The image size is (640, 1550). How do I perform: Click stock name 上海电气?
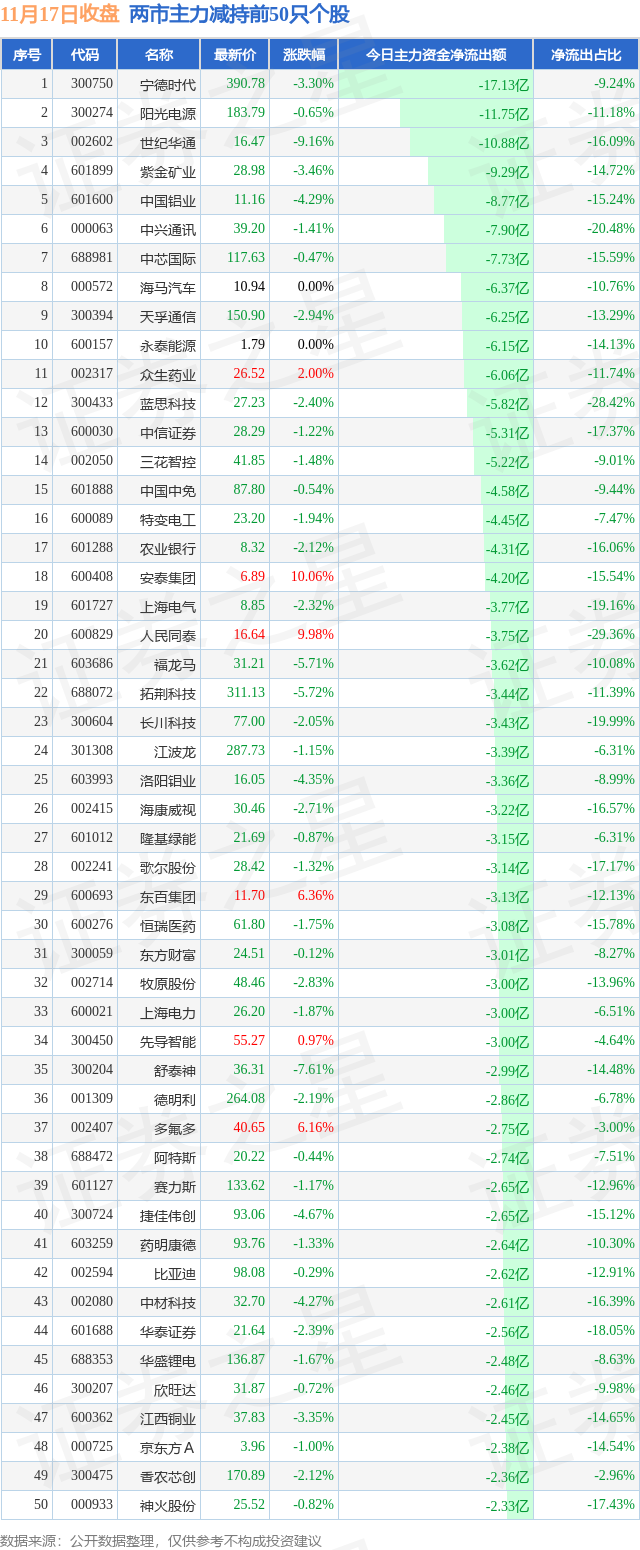(168, 606)
